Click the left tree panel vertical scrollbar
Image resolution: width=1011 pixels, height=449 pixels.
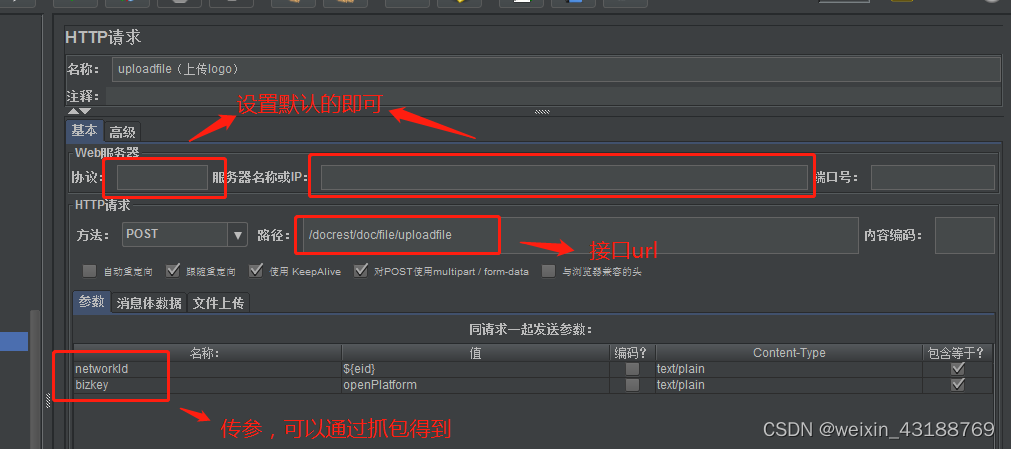tap(35, 377)
